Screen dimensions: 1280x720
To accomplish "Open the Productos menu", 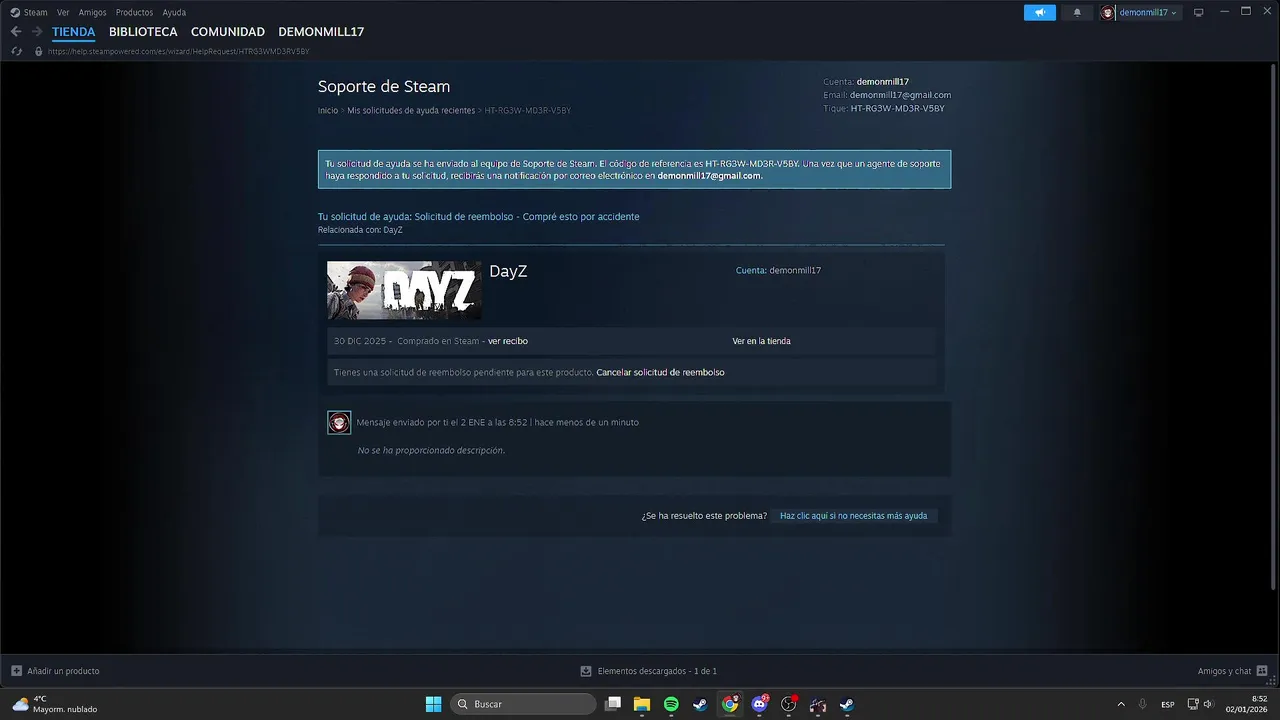I will pos(134,12).
